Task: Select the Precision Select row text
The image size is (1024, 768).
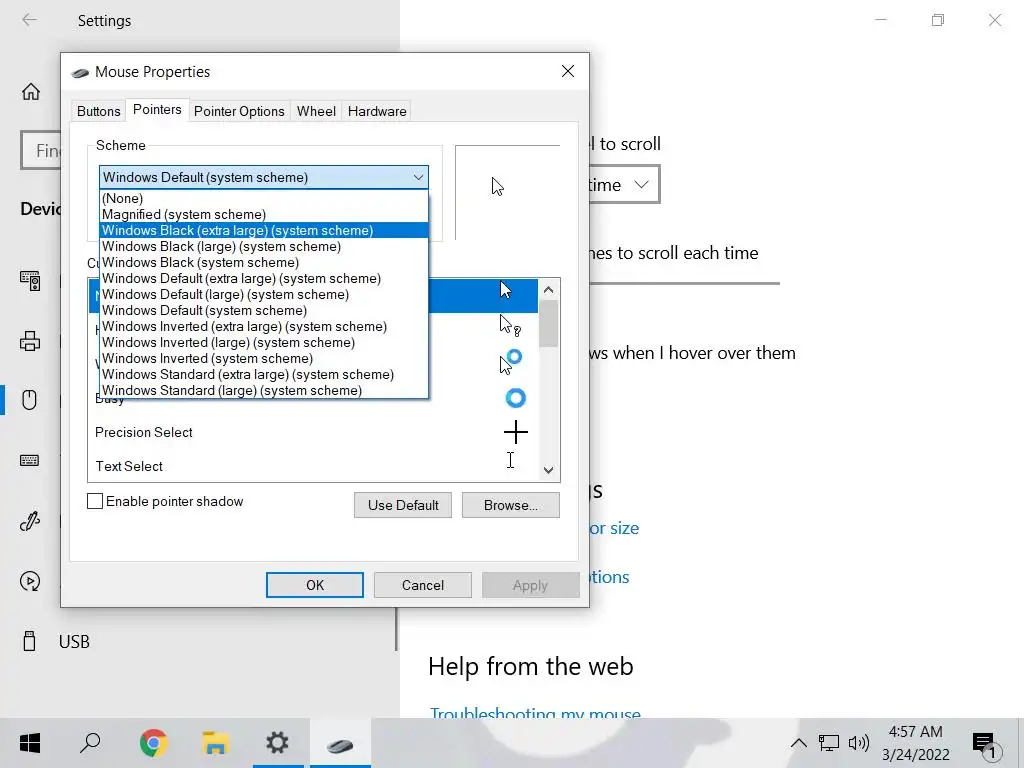Action: pyautogui.click(x=144, y=432)
